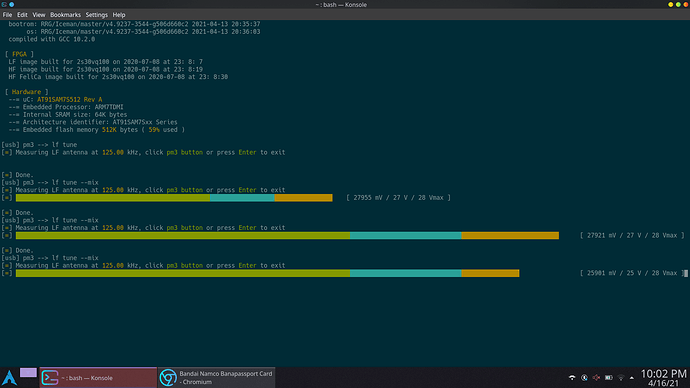
Task: Open the battery status tray icon
Action: click(x=609, y=377)
